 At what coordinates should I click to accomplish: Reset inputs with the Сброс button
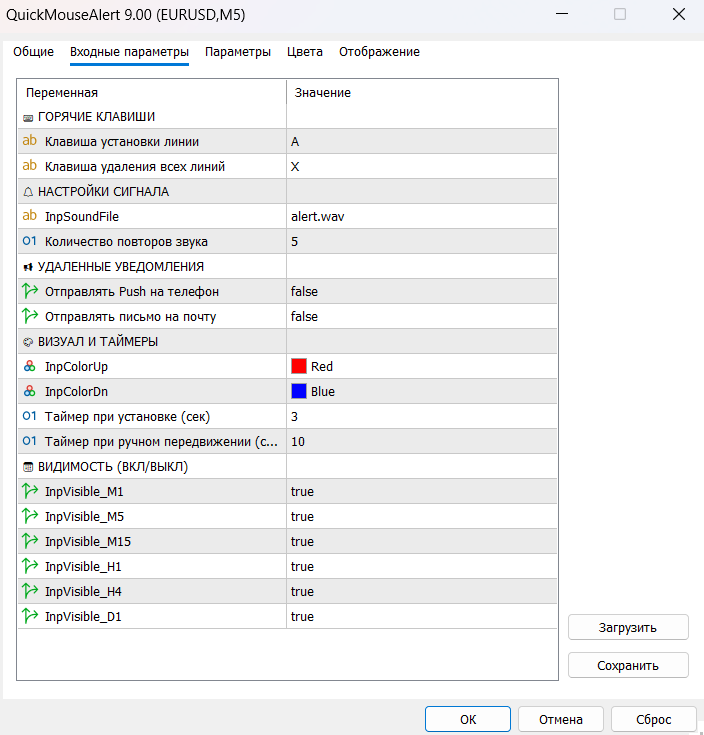click(653, 719)
